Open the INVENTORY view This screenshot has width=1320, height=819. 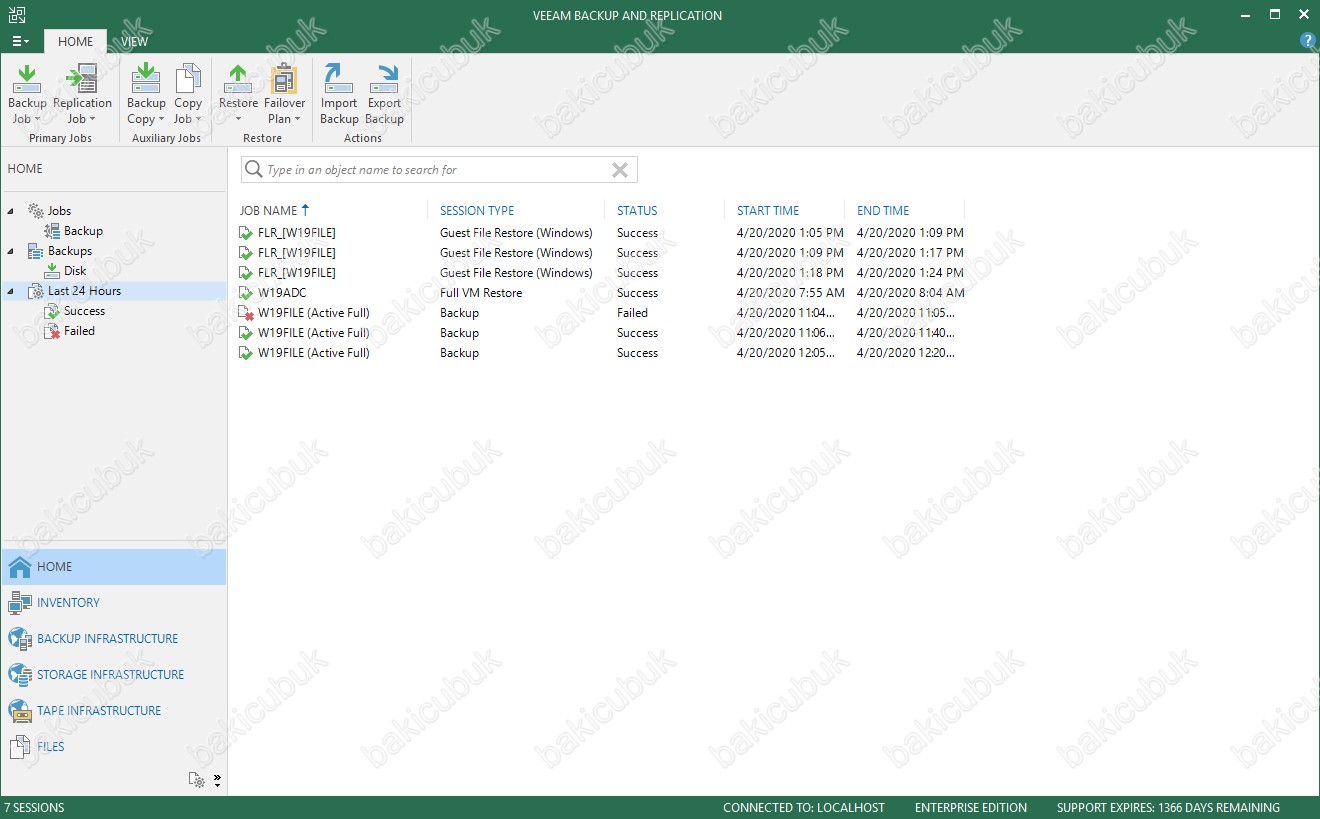click(x=114, y=603)
